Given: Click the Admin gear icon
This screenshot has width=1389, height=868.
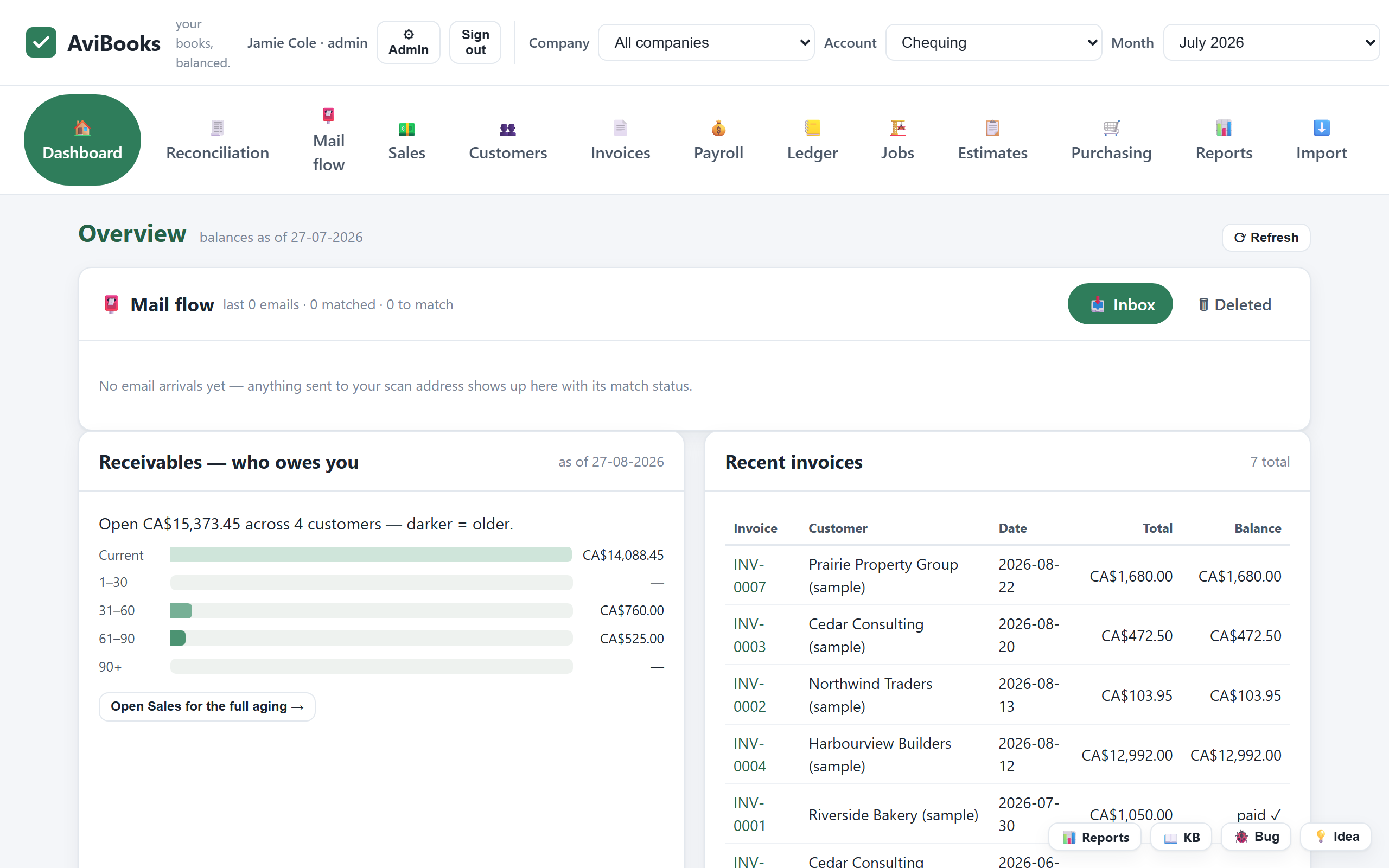Looking at the screenshot, I should (x=408, y=34).
